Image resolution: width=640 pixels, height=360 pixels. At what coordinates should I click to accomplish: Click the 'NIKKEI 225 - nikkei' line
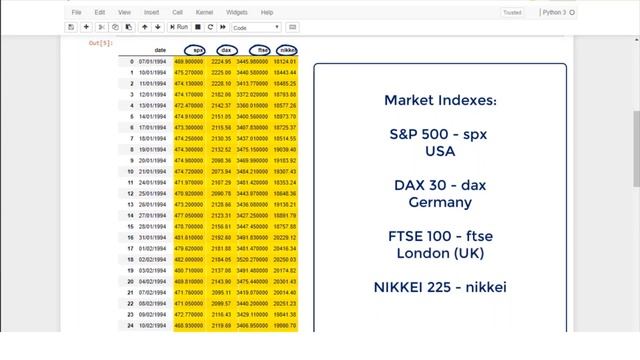click(440, 287)
